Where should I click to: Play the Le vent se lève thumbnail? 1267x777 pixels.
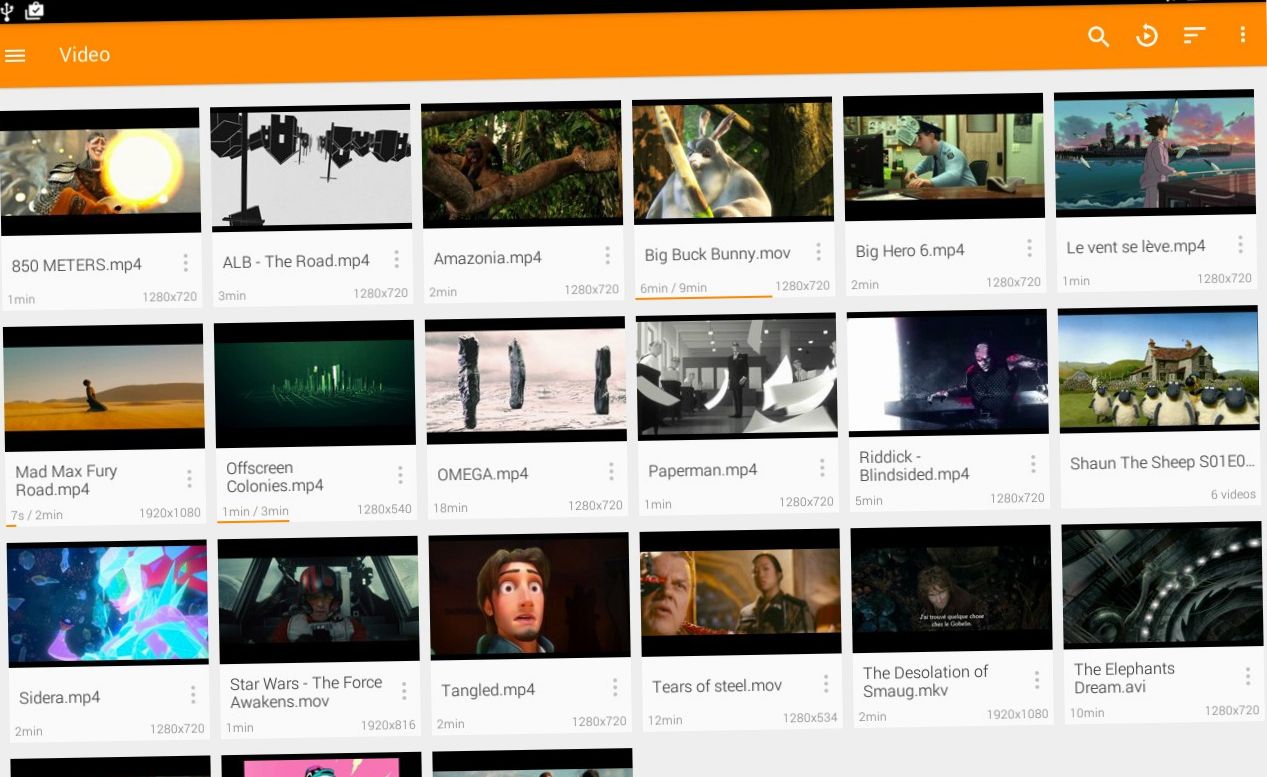click(1155, 153)
